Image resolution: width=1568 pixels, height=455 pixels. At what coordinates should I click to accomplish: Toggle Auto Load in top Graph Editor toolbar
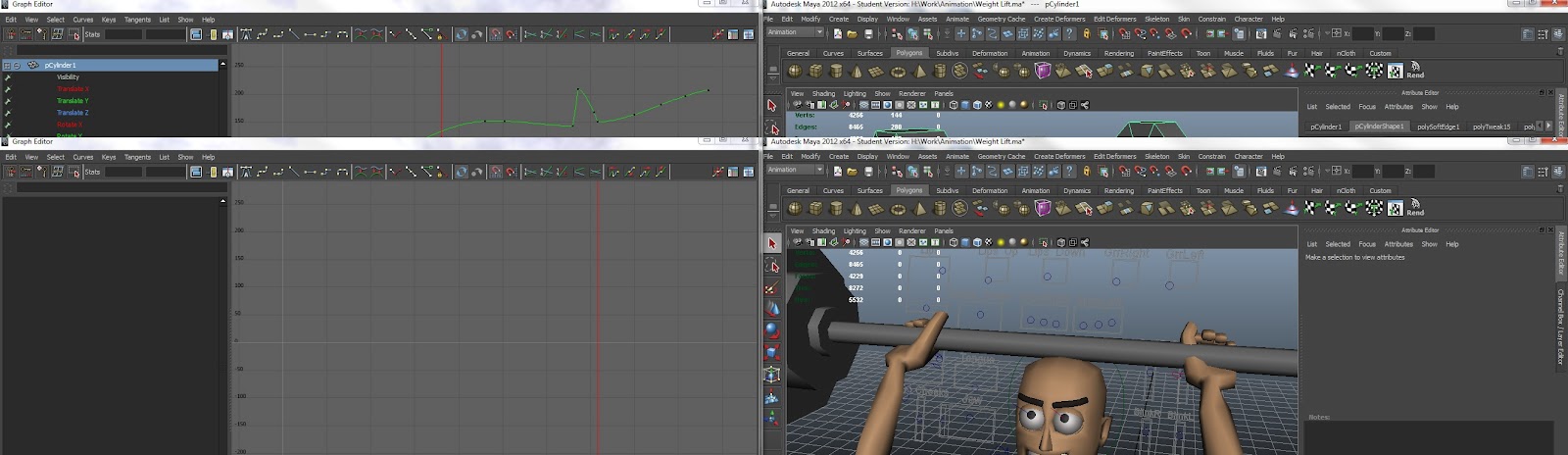[x=461, y=34]
